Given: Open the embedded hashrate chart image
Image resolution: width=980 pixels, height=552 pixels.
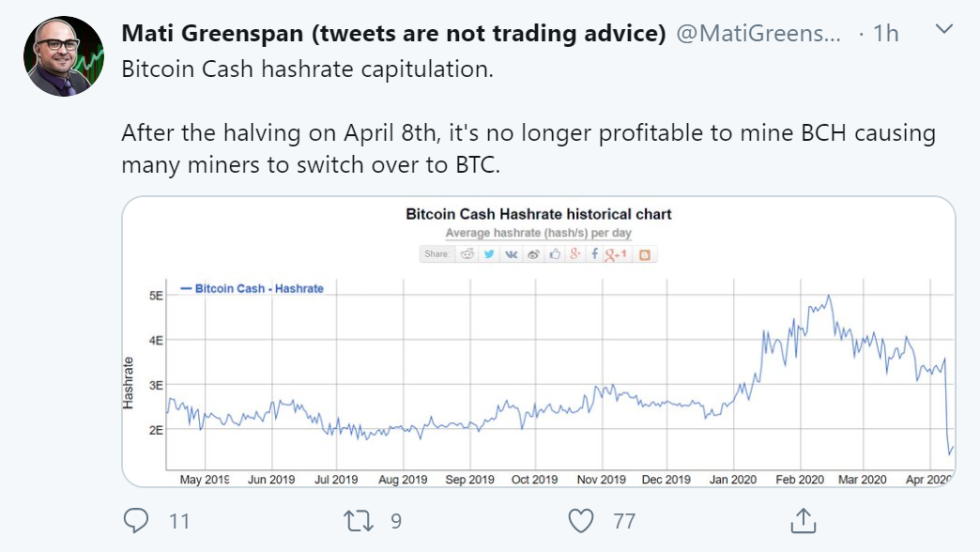Looking at the screenshot, I should 538,380.
